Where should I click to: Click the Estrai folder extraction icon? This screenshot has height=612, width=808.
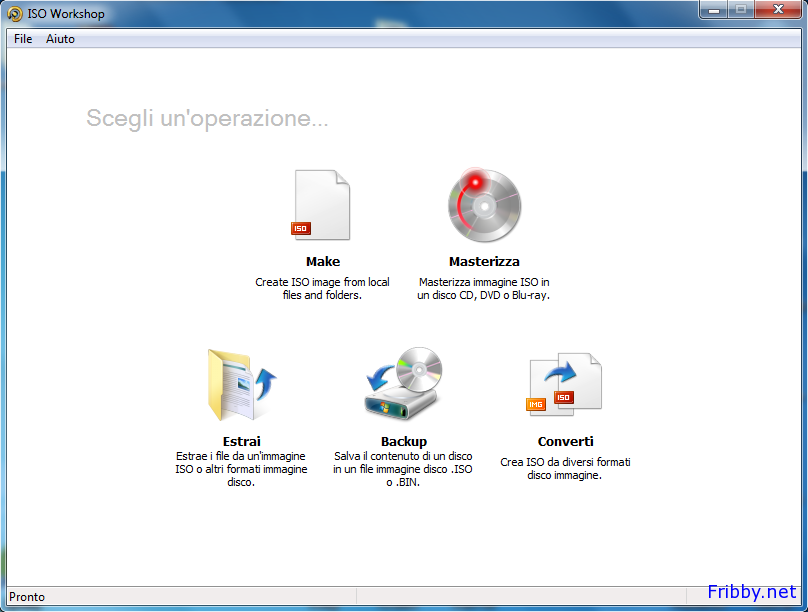pos(241,385)
